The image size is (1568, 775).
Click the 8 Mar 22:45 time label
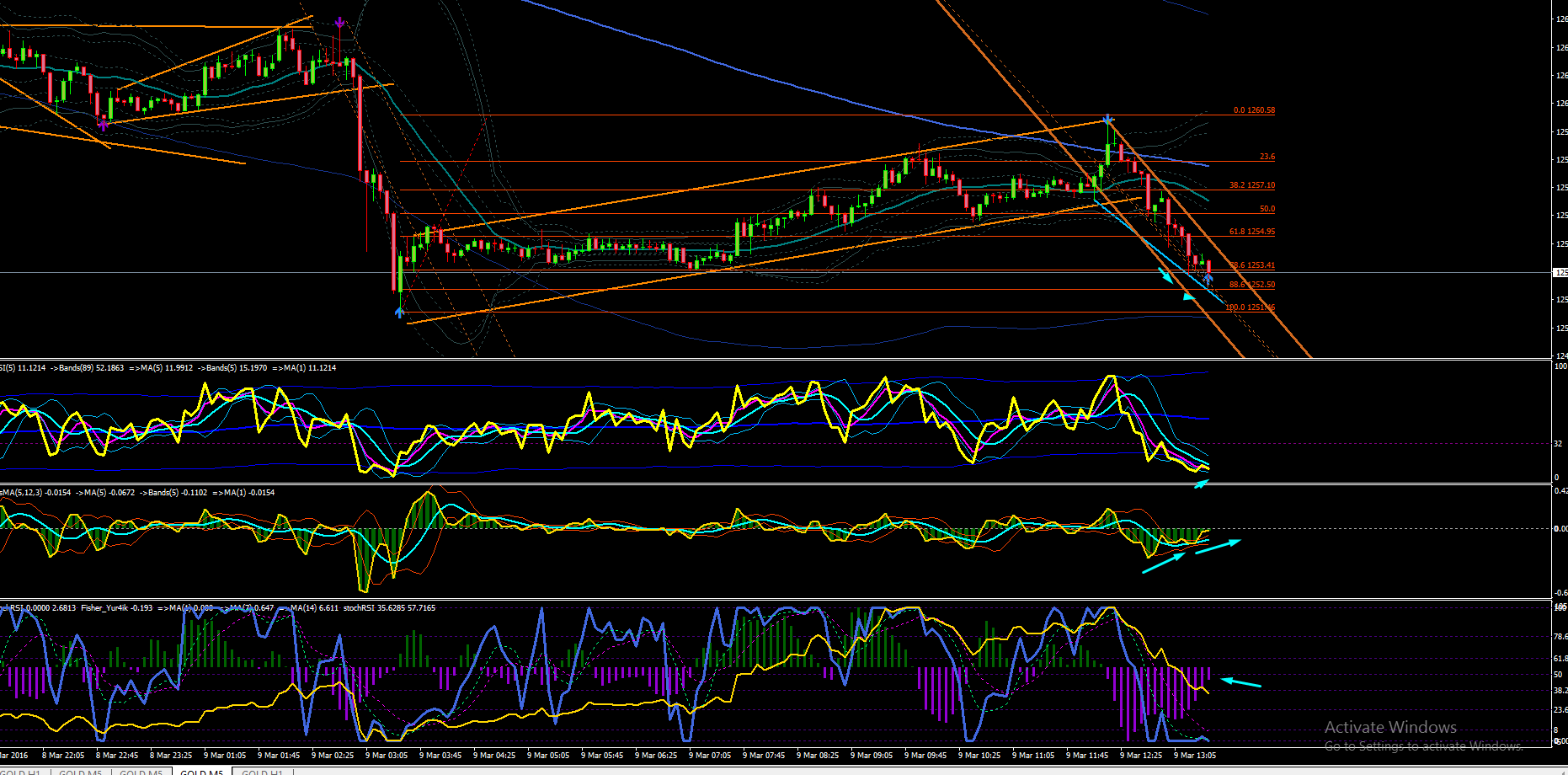click(x=117, y=756)
